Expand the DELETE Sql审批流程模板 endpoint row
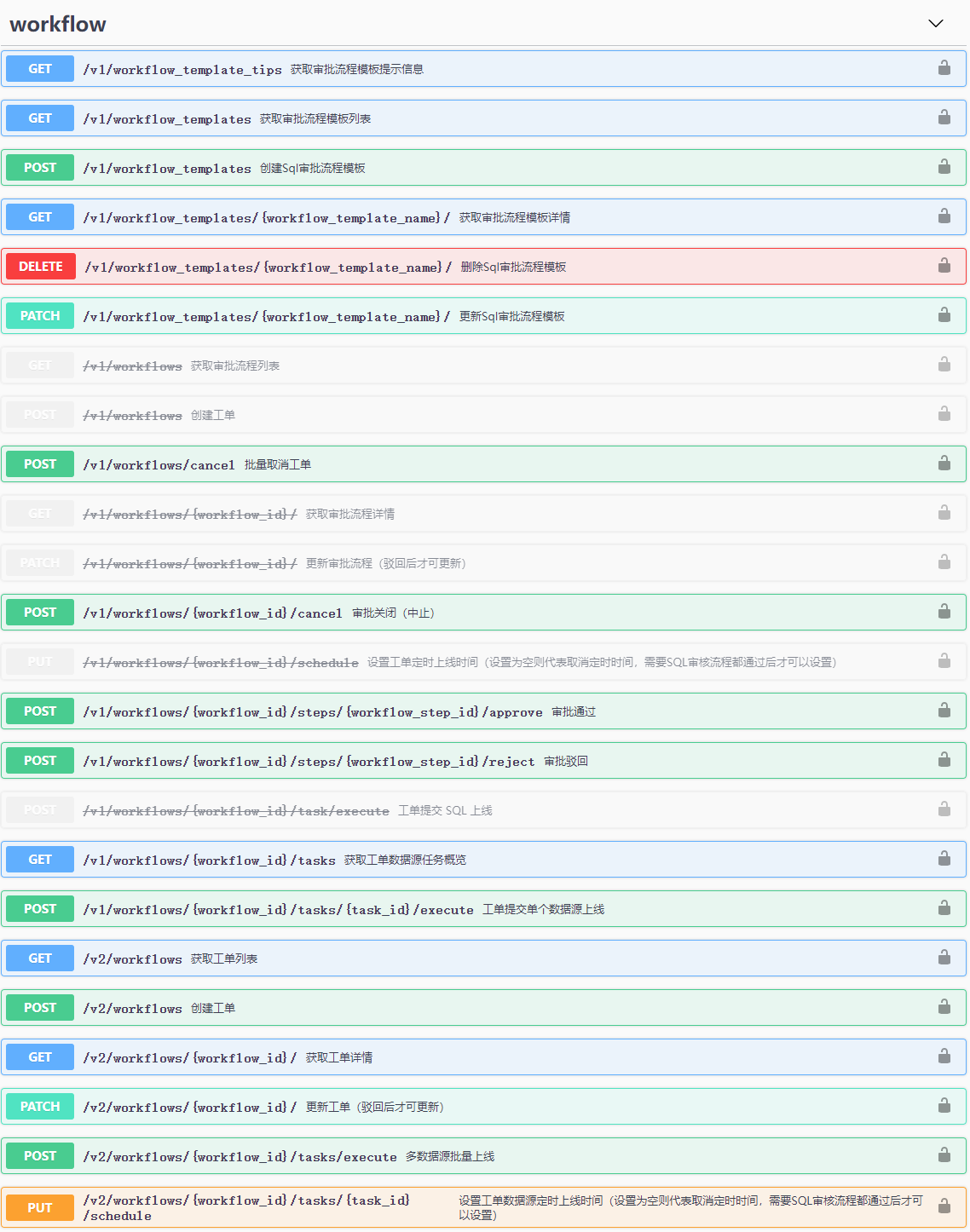970x1232 pixels. point(426,266)
